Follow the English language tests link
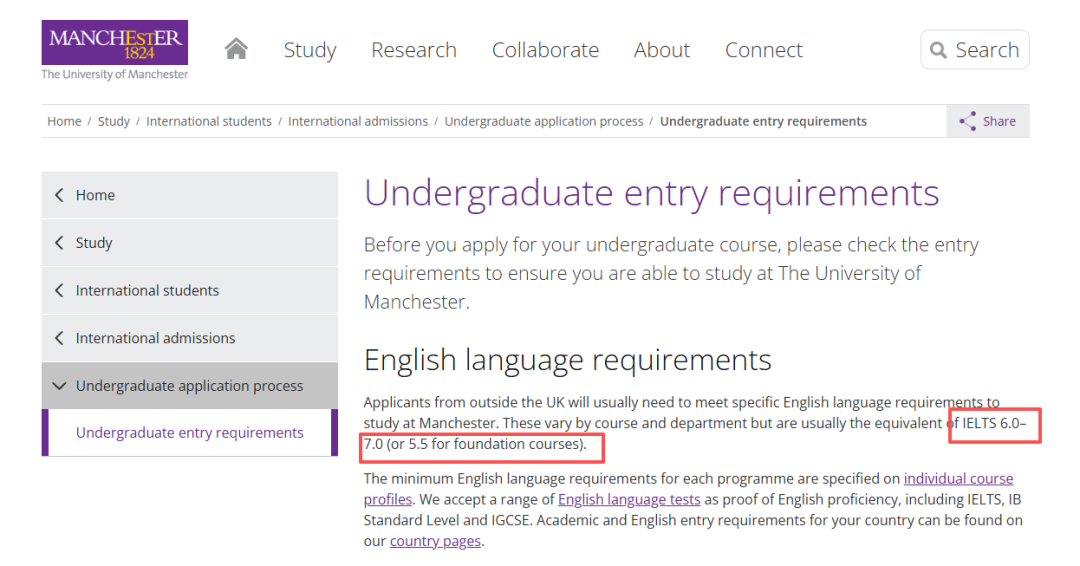The width and height of the screenshot is (1080, 566). tap(629, 499)
